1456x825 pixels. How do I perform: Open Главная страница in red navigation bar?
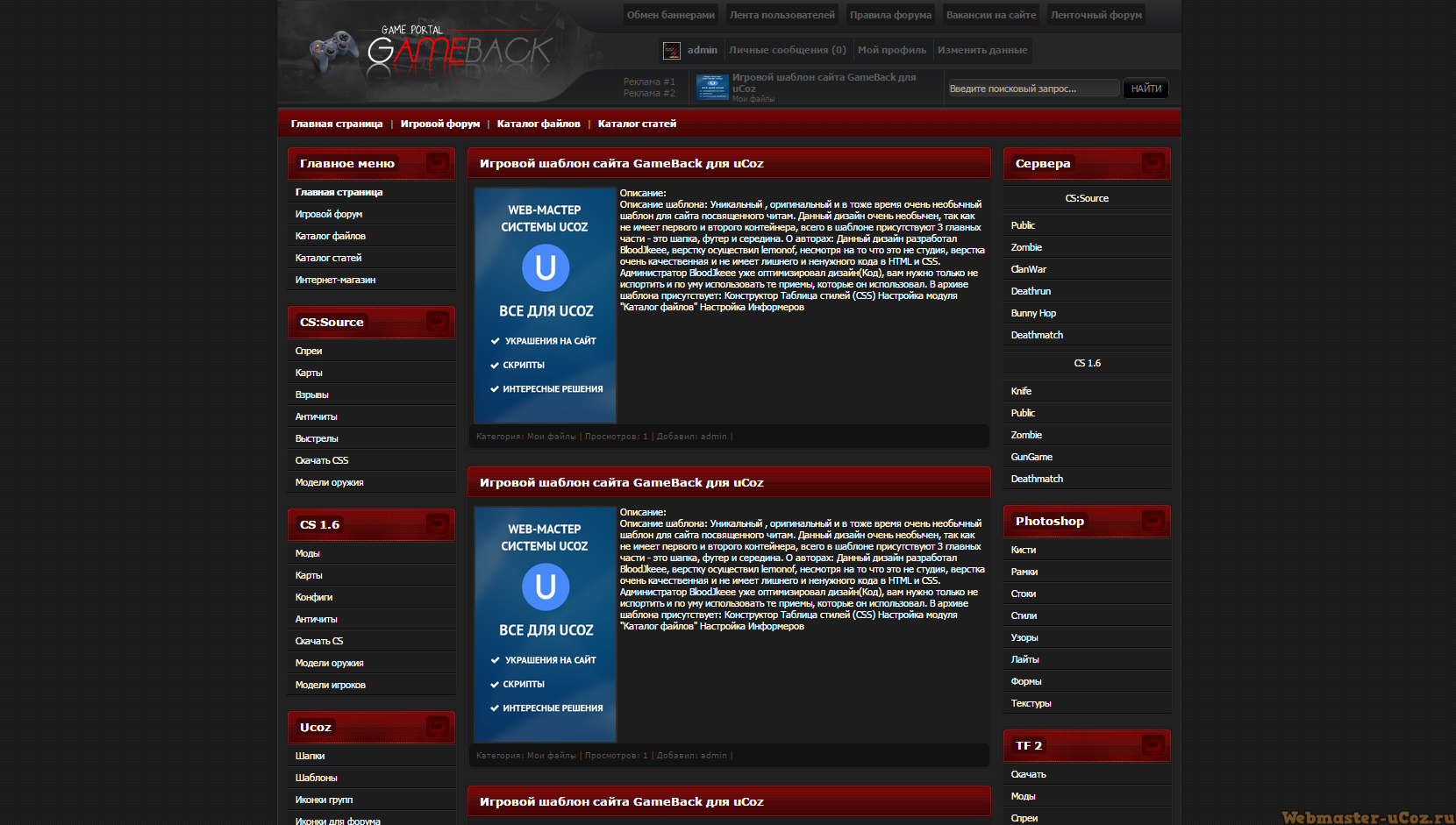[x=337, y=124]
